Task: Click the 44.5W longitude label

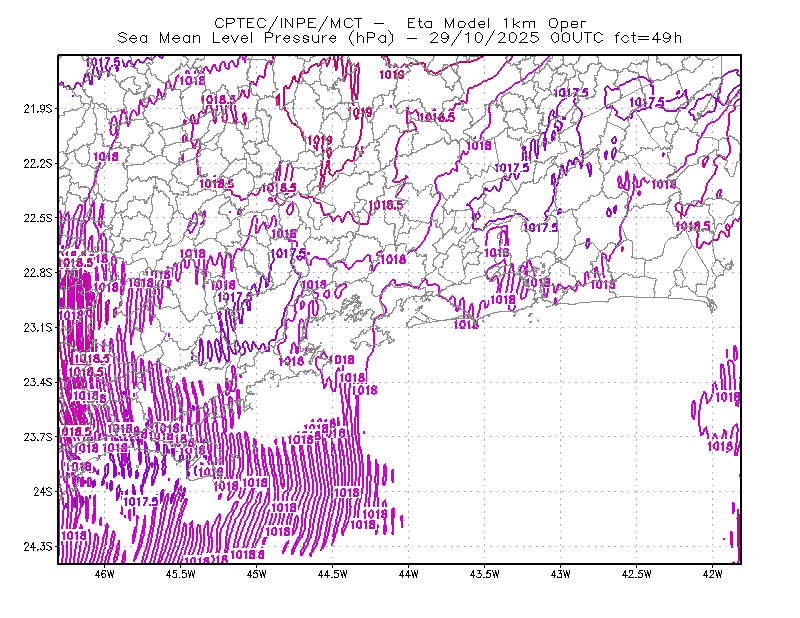Action: point(333,574)
